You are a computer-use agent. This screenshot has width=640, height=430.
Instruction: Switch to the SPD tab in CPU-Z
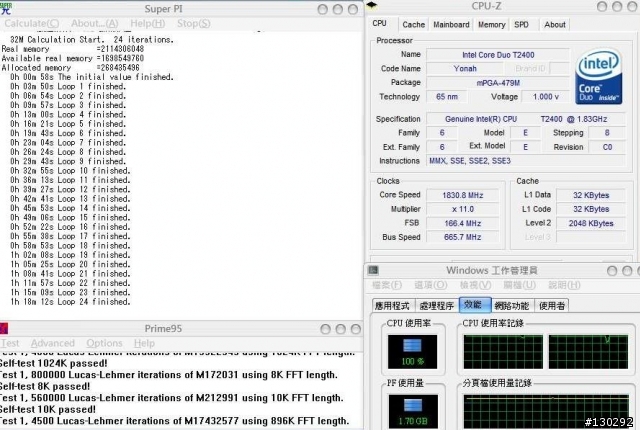tap(521, 25)
